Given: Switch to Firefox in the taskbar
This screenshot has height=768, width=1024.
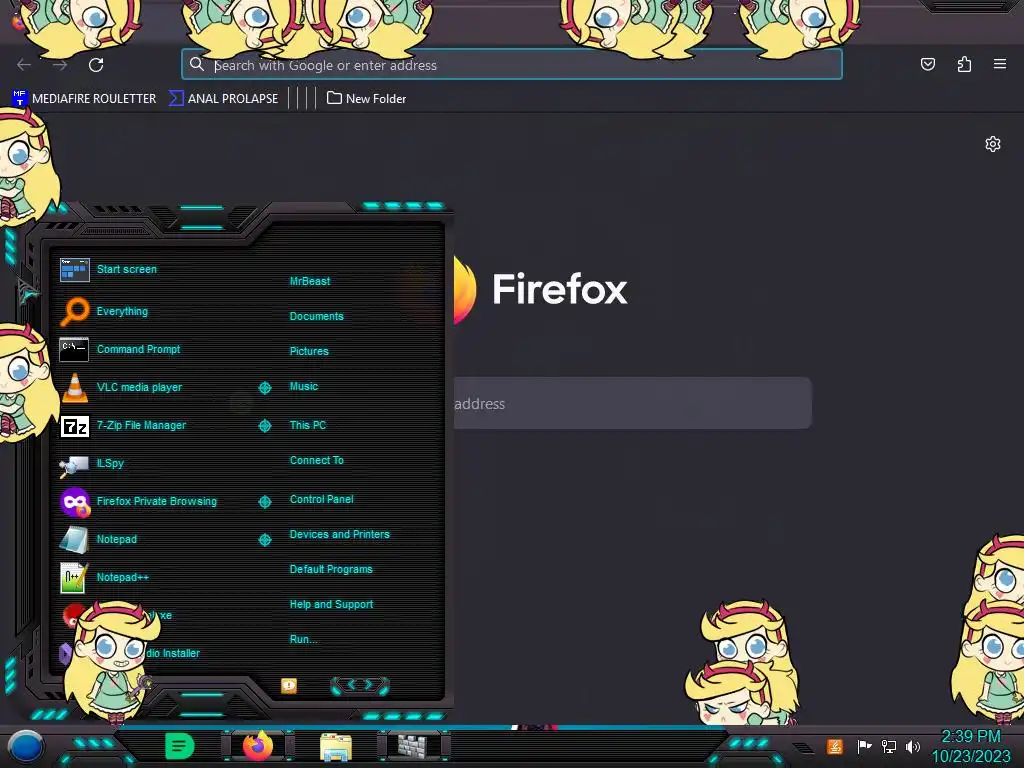Looking at the screenshot, I should 258,746.
